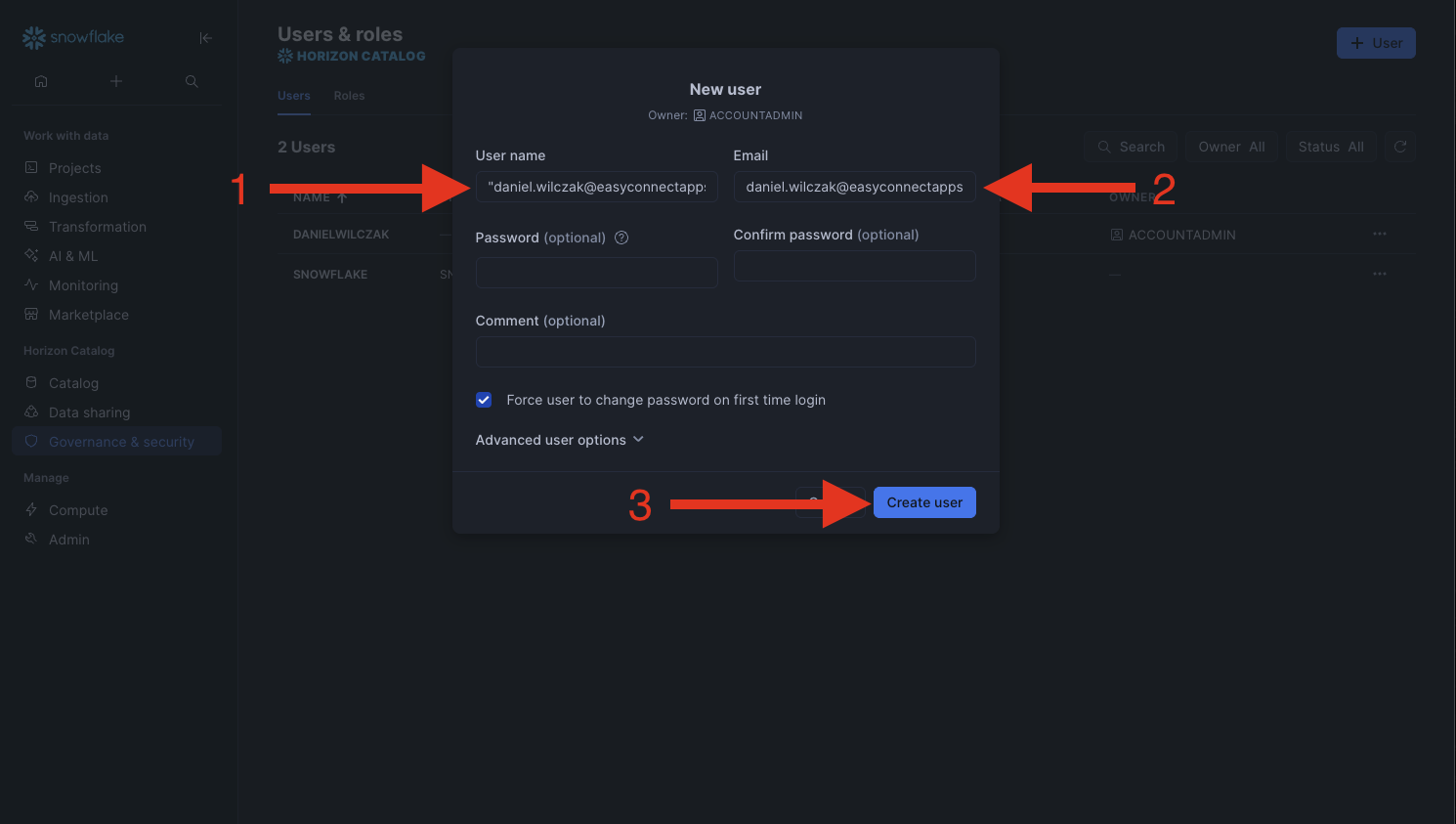Open the Status All filter dropdown
Image resolution: width=1456 pixels, height=824 pixels.
tap(1331, 147)
